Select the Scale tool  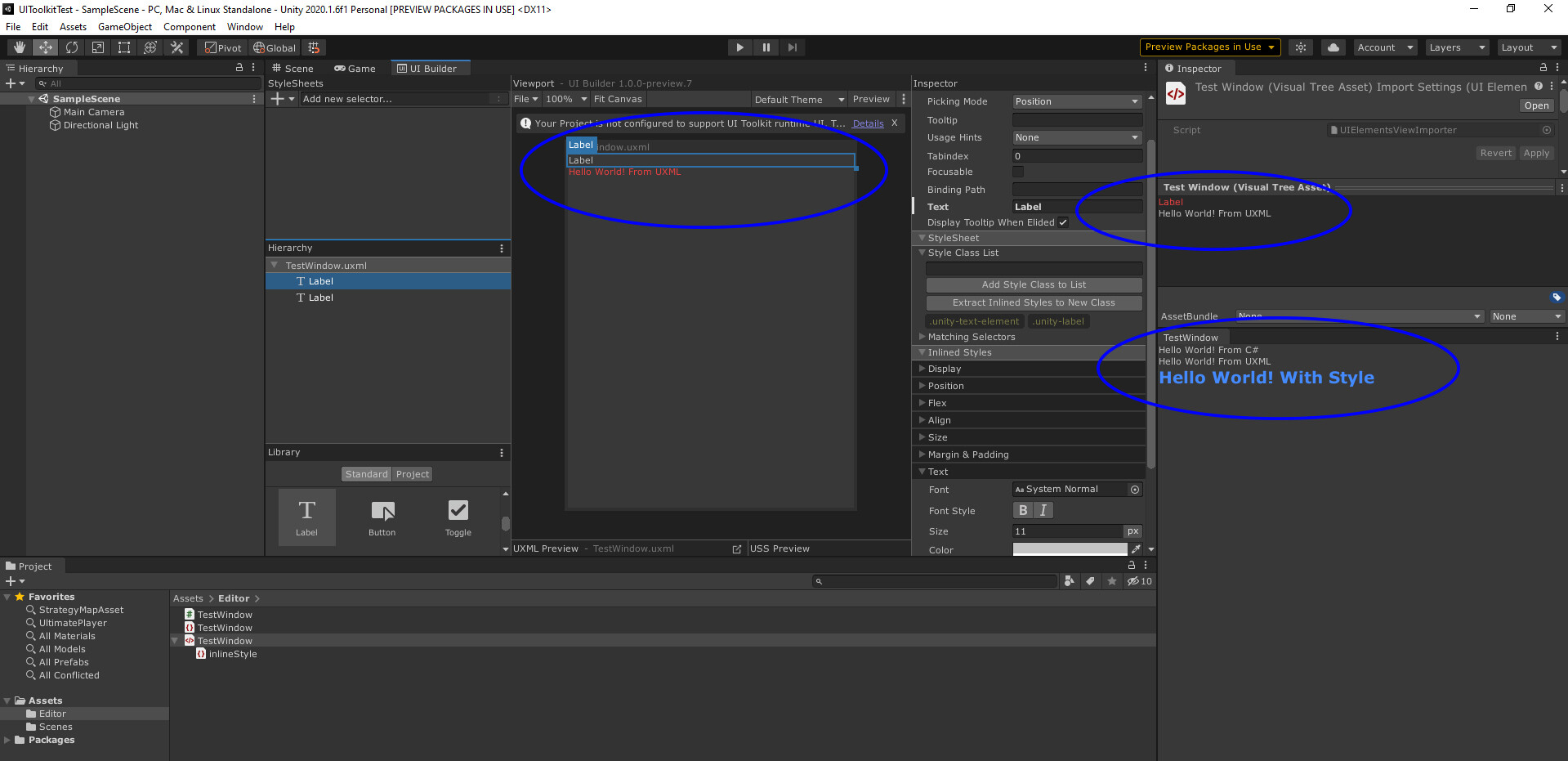click(x=97, y=47)
